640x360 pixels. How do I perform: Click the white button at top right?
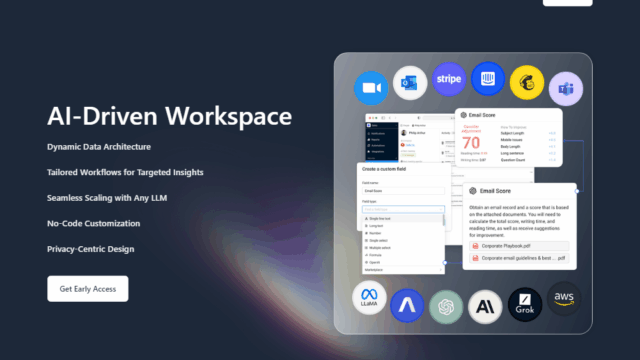pyautogui.click(x=567, y=2)
